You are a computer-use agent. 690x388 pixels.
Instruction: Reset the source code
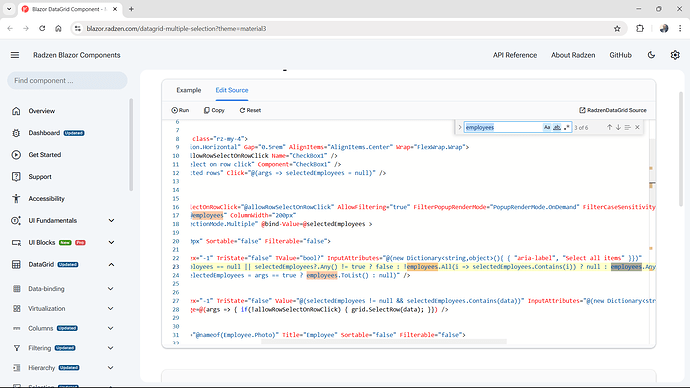[x=250, y=110]
